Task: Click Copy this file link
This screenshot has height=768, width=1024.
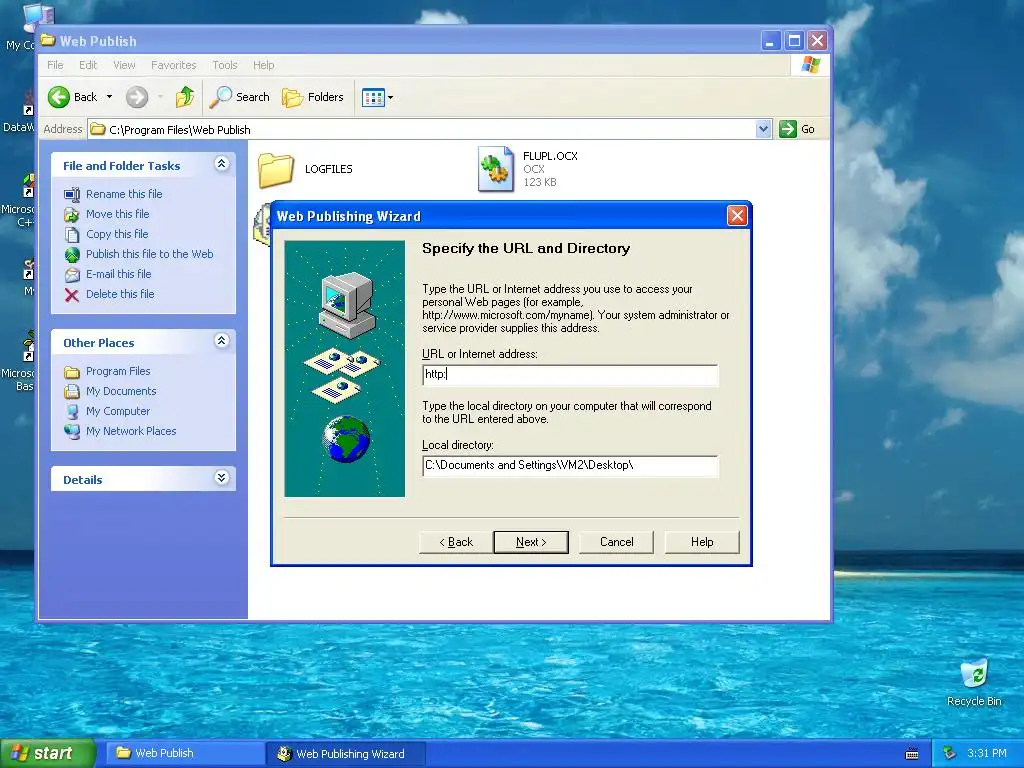Action: tap(117, 234)
